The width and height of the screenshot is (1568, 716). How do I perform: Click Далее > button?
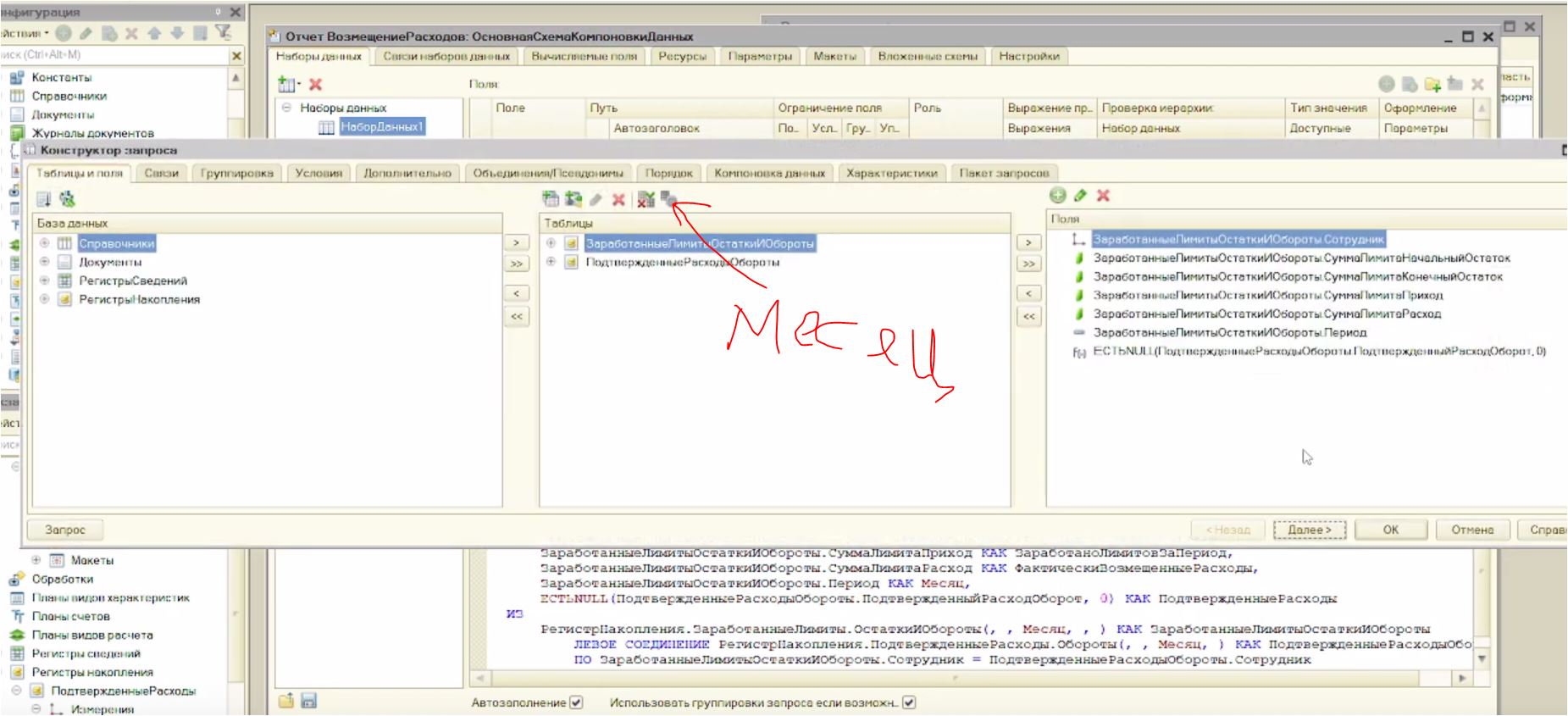[1310, 530]
